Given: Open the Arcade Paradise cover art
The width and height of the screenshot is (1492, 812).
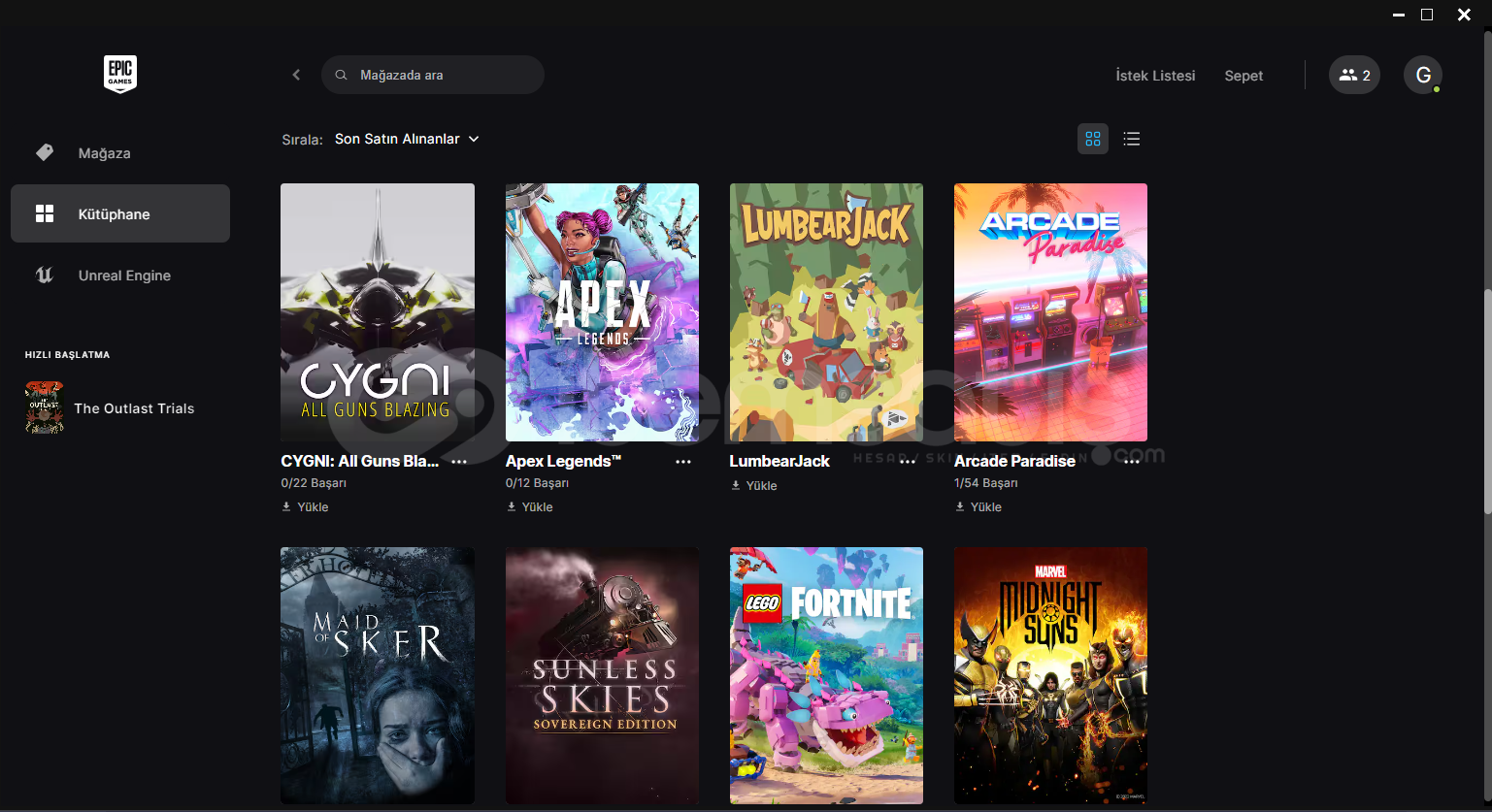Looking at the screenshot, I should [x=1050, y=312].
